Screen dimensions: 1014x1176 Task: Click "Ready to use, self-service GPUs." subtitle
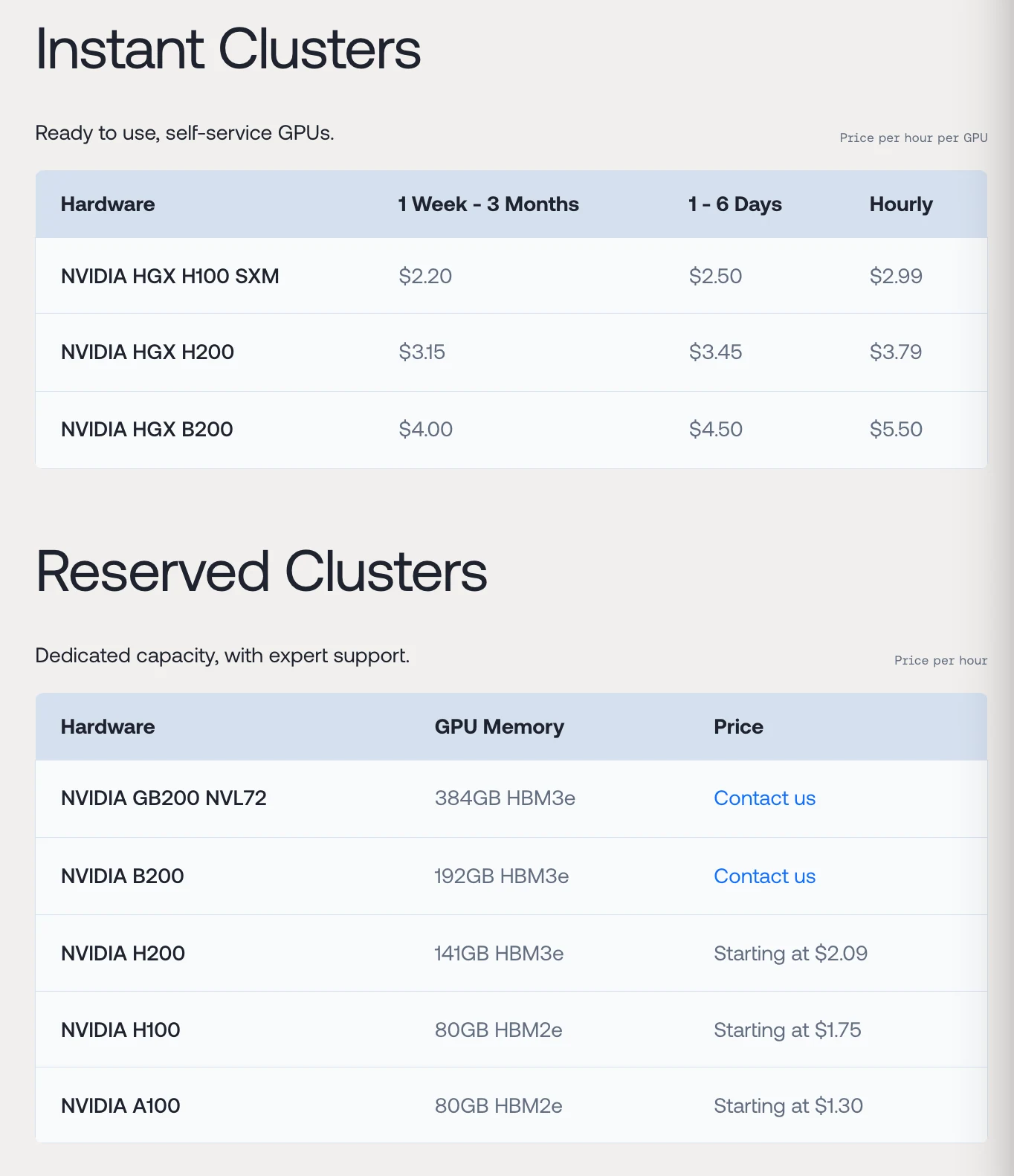tap(184, 133)
